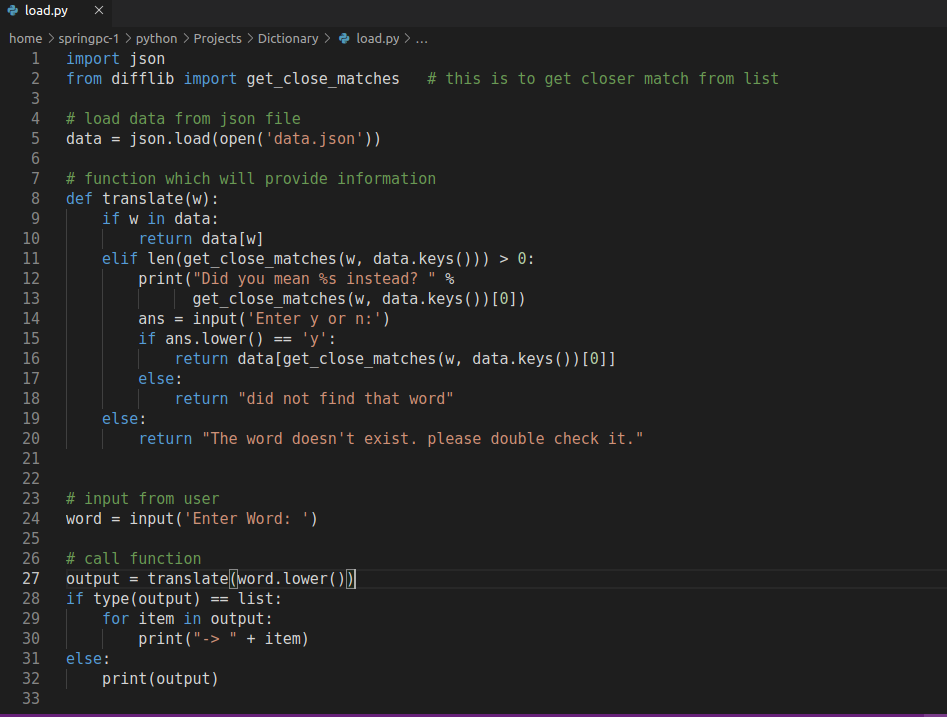This screenshot has height=717, width=947.
Task: Close the load.py tab
Action: coord(99,10)
